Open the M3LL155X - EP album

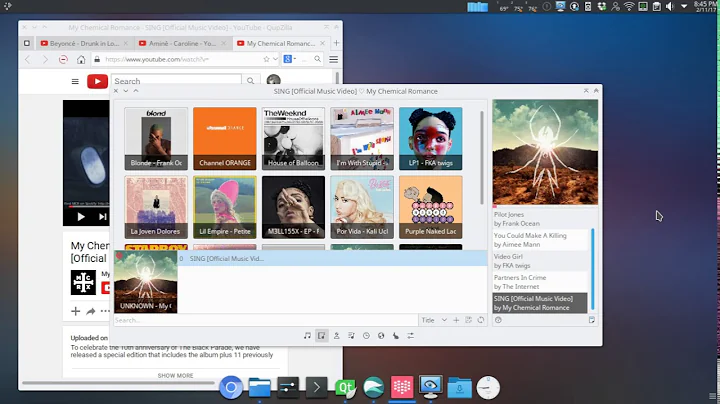pyautogui.click(x=293, y=207)
